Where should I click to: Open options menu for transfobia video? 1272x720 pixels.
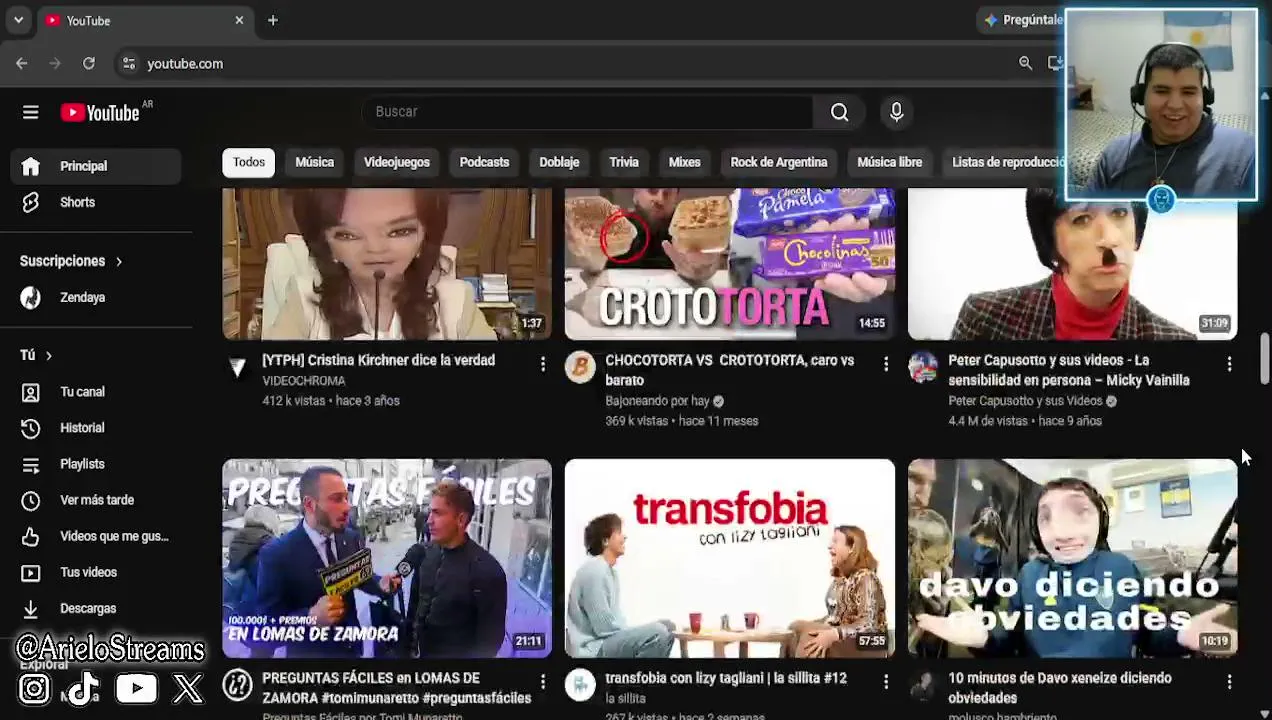point(886,682)
